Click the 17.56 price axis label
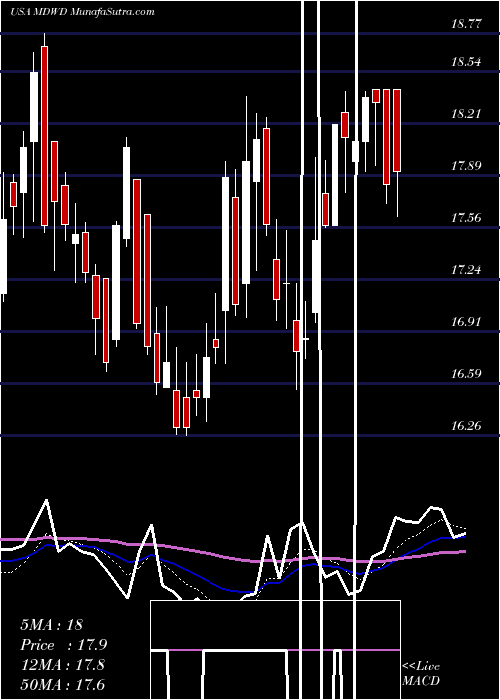This screenshot has height=700, width=500. 466,218
